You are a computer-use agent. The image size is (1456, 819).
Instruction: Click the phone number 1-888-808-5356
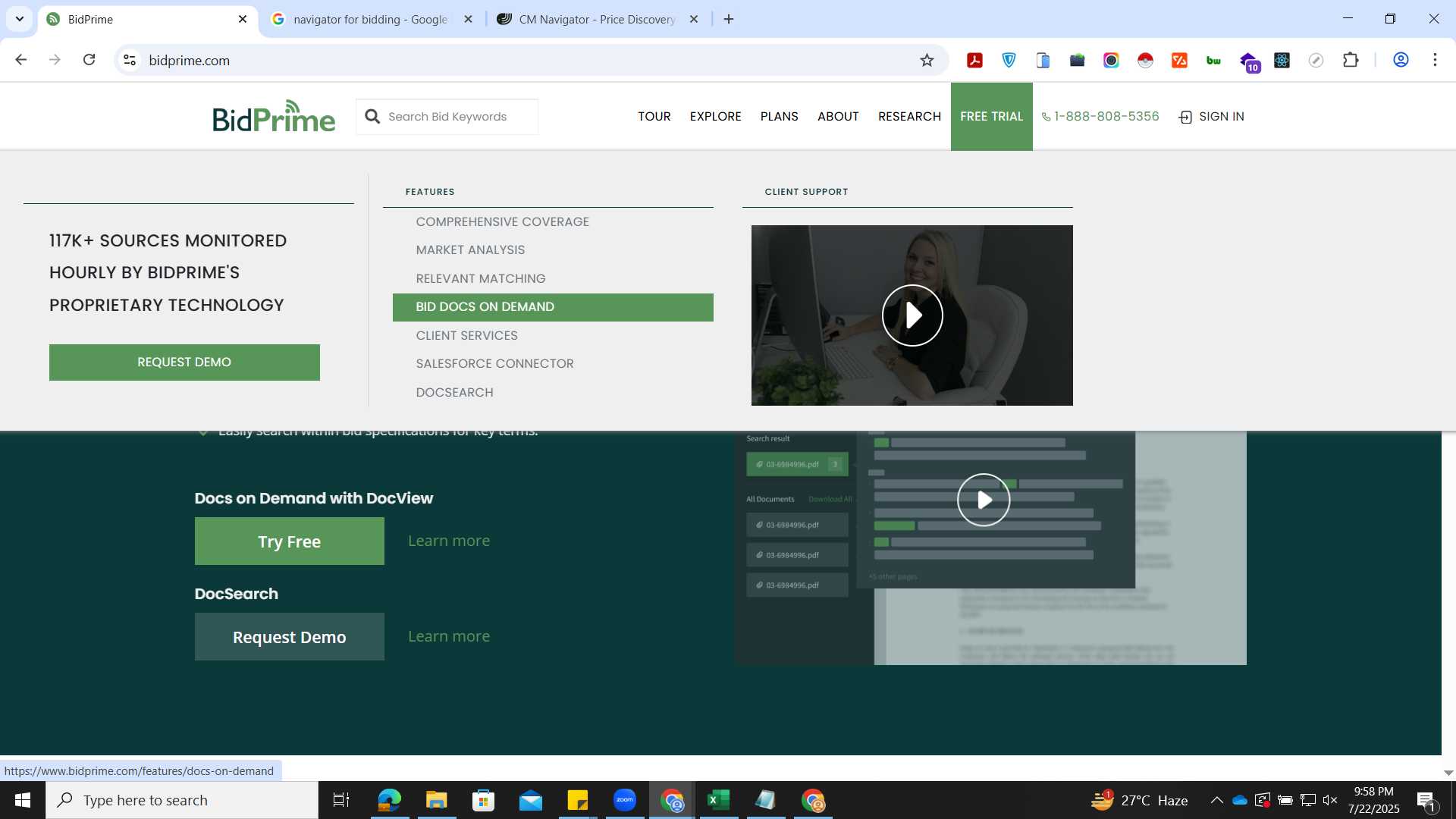click(1100, 116)
